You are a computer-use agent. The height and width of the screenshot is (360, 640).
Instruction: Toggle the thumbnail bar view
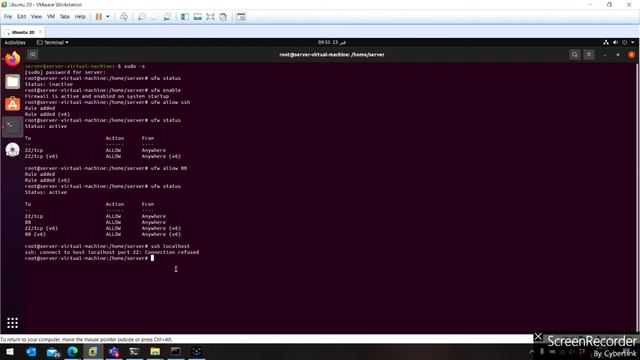[x=198, y=17]
